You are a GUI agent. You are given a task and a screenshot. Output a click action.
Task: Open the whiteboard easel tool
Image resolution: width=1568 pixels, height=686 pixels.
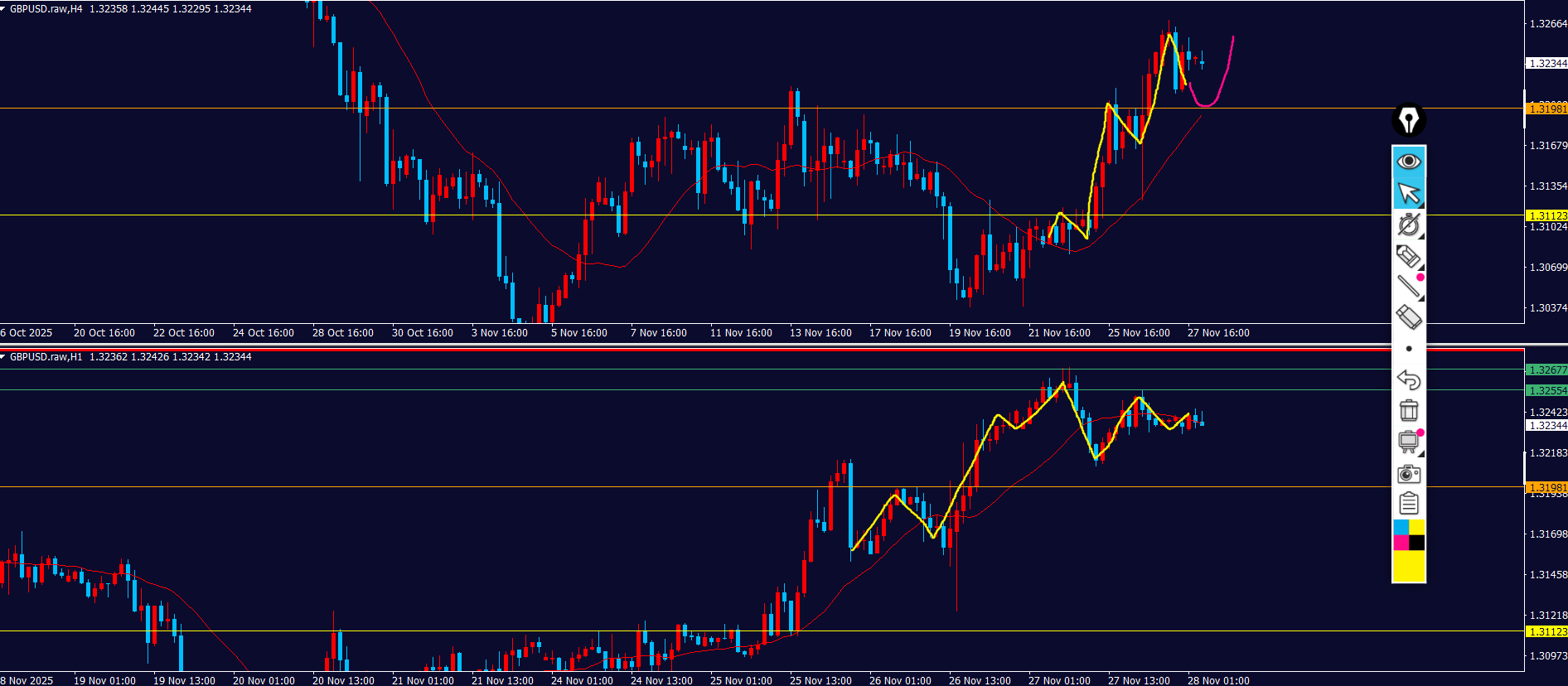pos(1408,442)
